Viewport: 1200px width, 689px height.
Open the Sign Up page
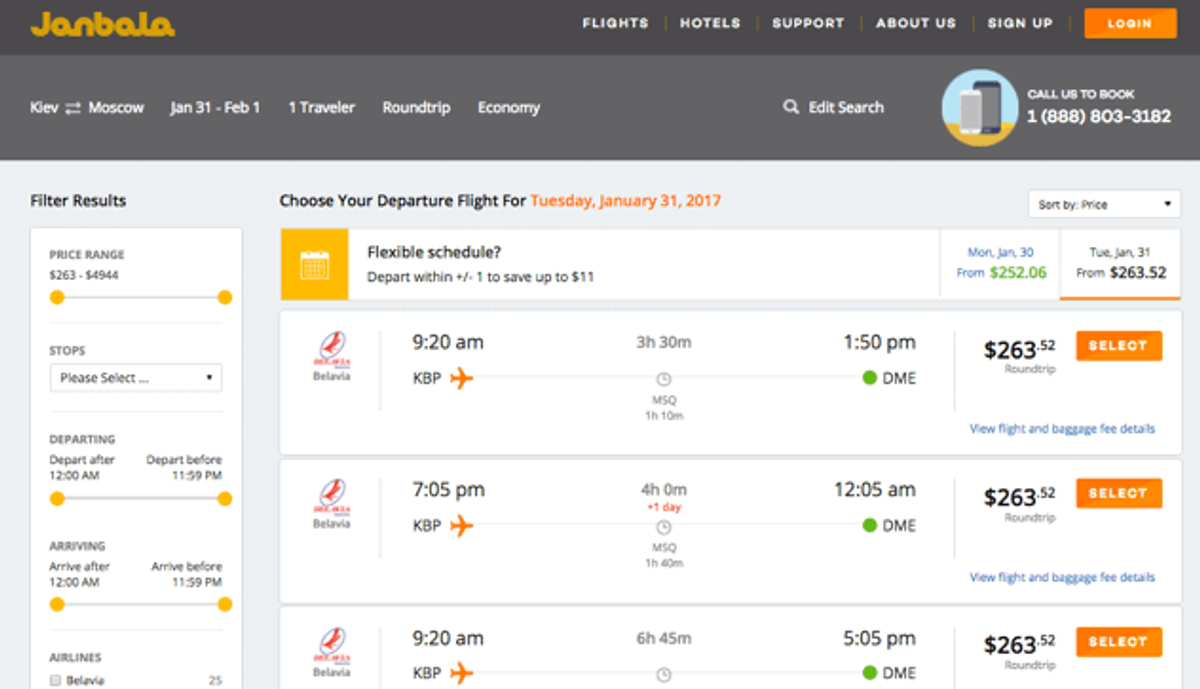click(x=1020, y=23)
